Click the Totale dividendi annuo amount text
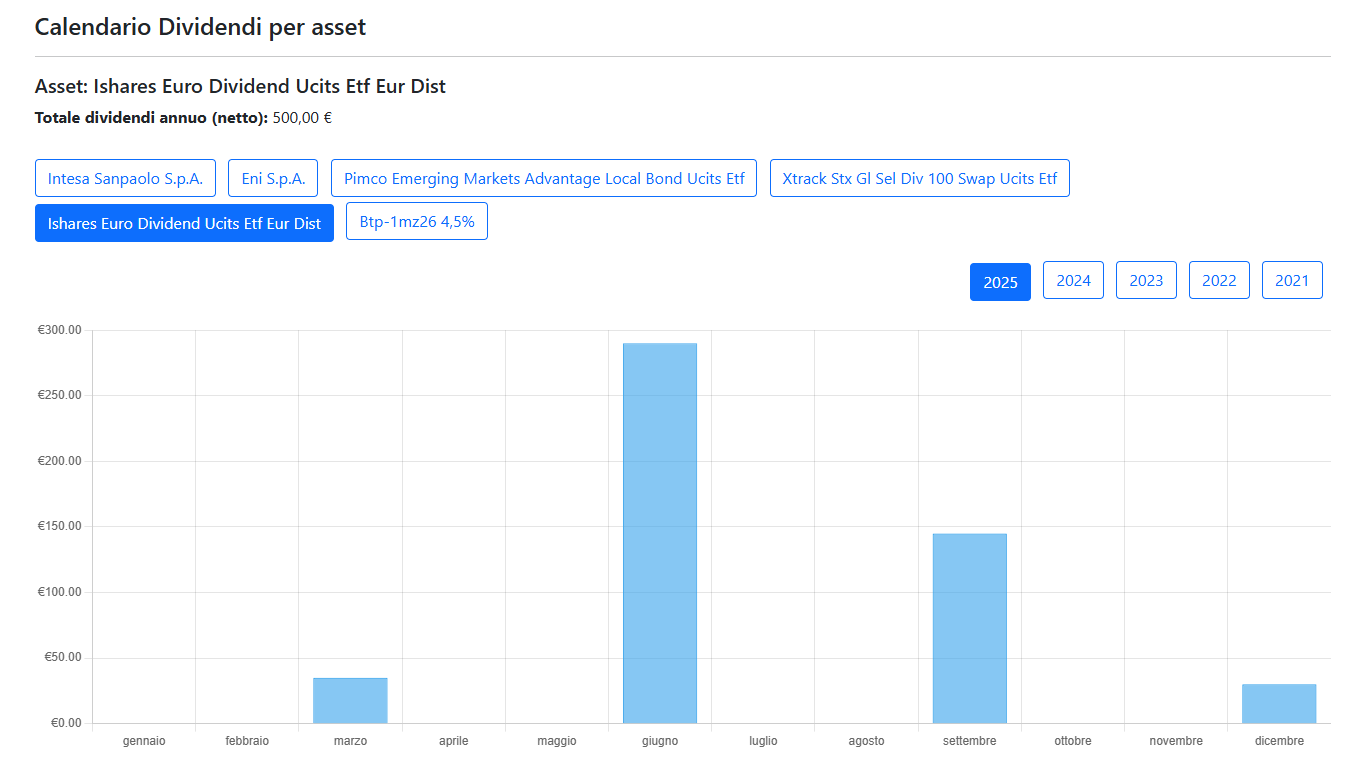 tap(302, 118)
